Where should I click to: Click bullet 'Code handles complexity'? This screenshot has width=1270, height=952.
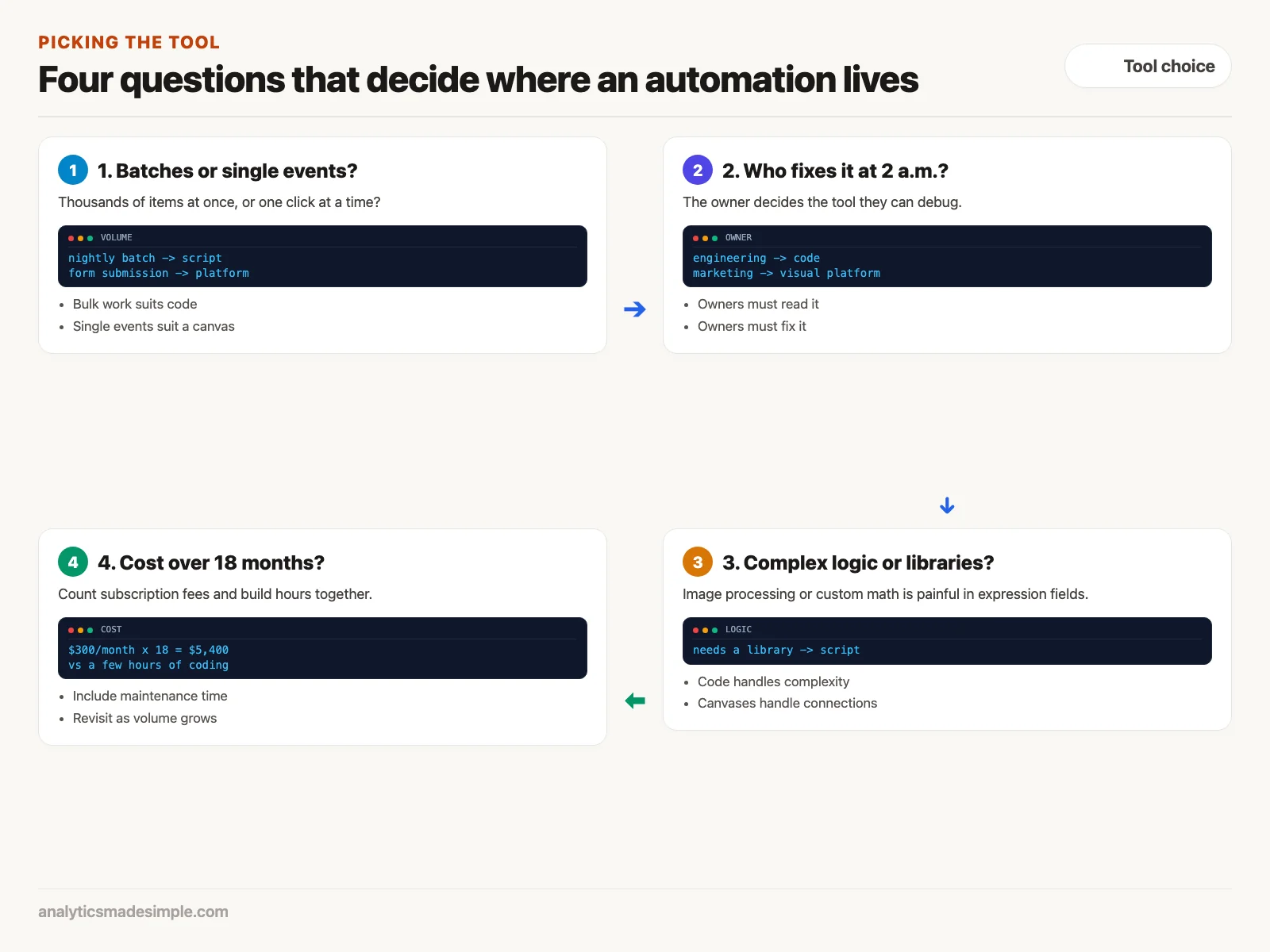[x=773, y=681]
